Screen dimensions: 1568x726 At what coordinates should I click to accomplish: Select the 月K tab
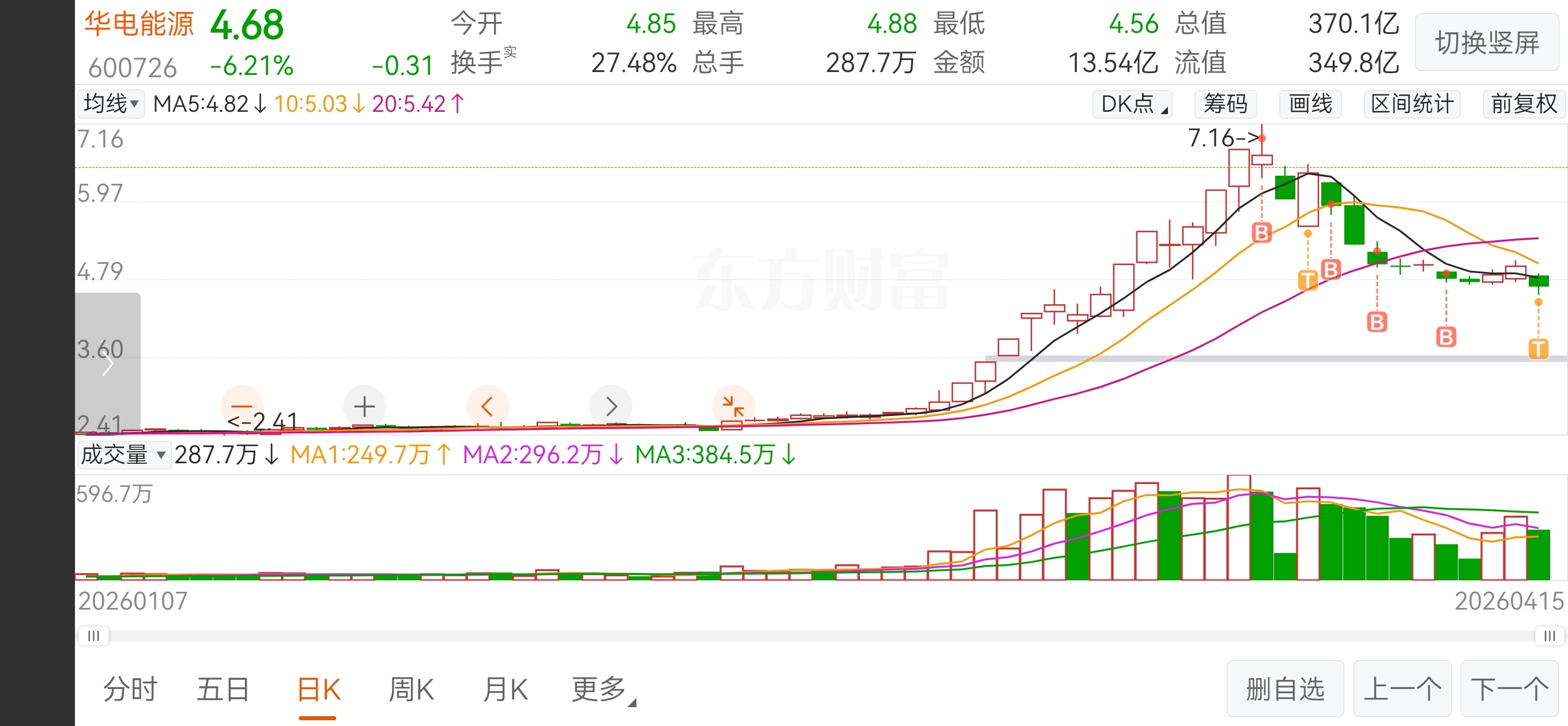(x=505, y=690)
